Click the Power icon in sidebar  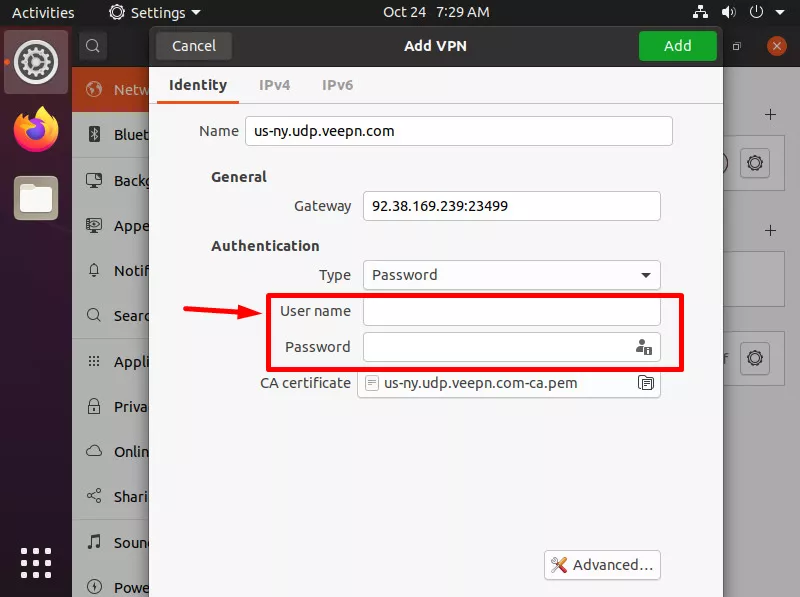(x=94, y=586)
